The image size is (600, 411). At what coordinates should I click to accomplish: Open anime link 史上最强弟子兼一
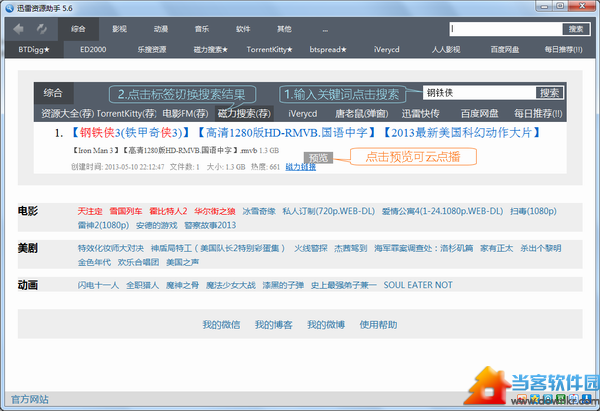click(344, 285)
